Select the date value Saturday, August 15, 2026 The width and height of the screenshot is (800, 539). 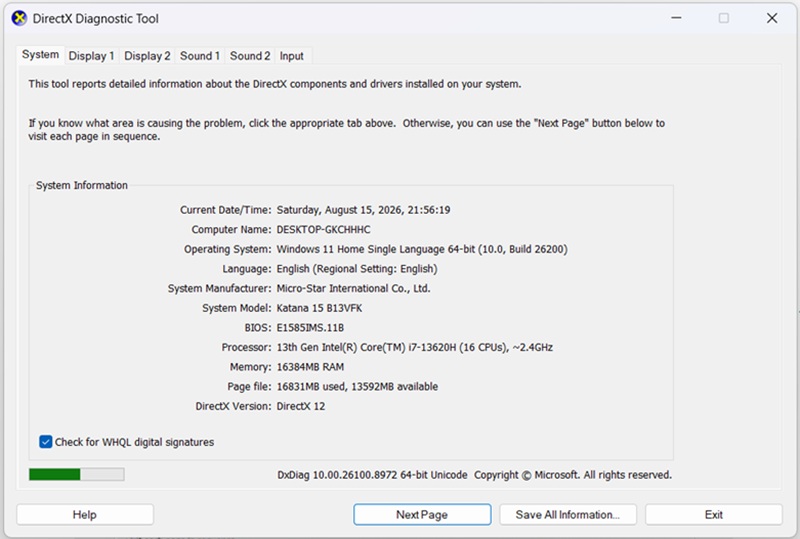[x=363, y=210]
